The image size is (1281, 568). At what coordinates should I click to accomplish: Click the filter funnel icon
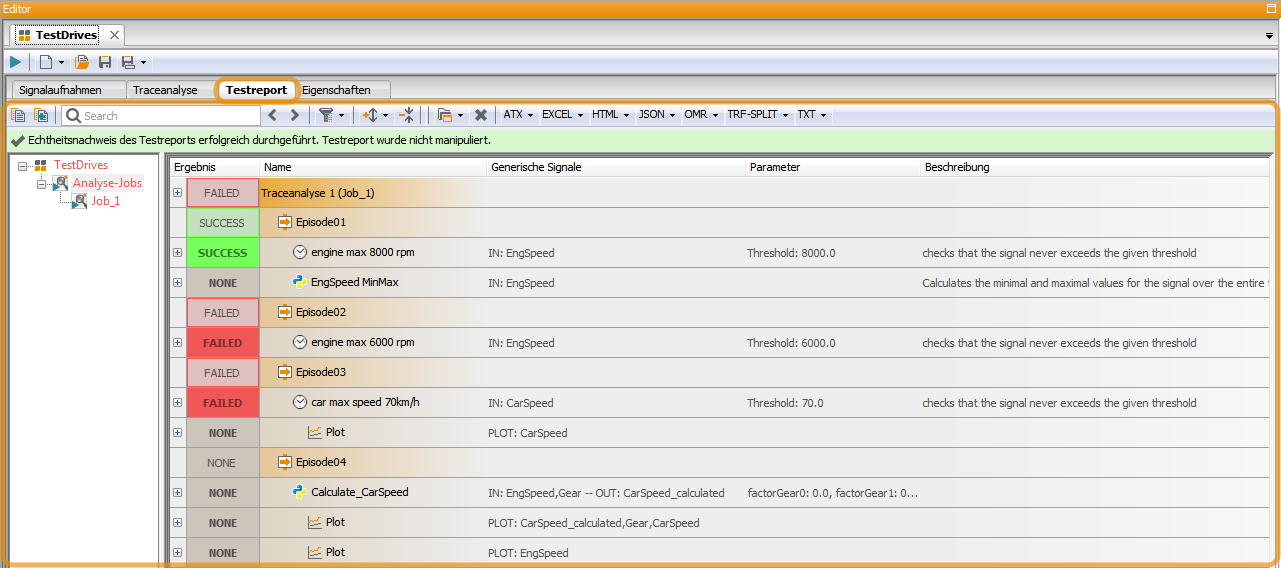click(325, 115)
